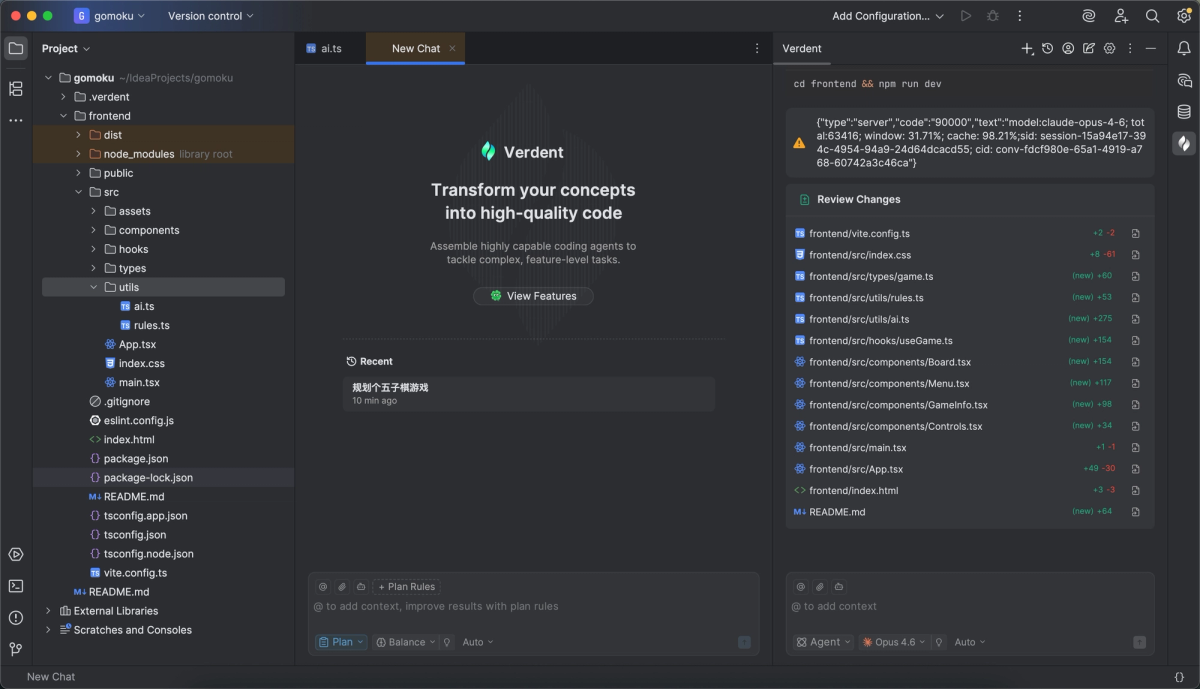Open diff icon for frontend/vite.config.ts
Image resolution: width=1200 pixels, height=689 pixels.
[1136, 234]
